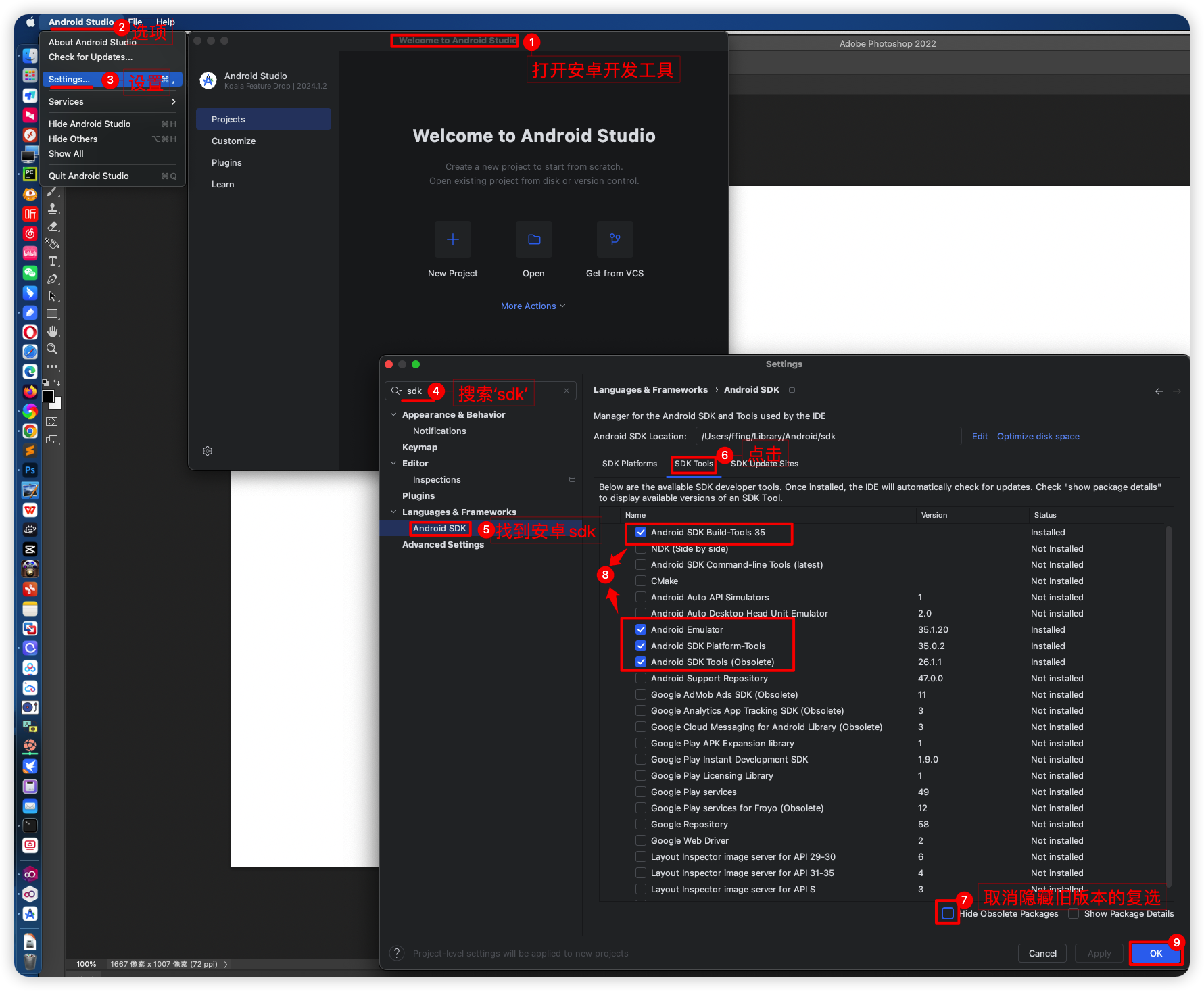Switch to the SDK Platforms tab
The image size is (1204, 991).
[629, 464]
